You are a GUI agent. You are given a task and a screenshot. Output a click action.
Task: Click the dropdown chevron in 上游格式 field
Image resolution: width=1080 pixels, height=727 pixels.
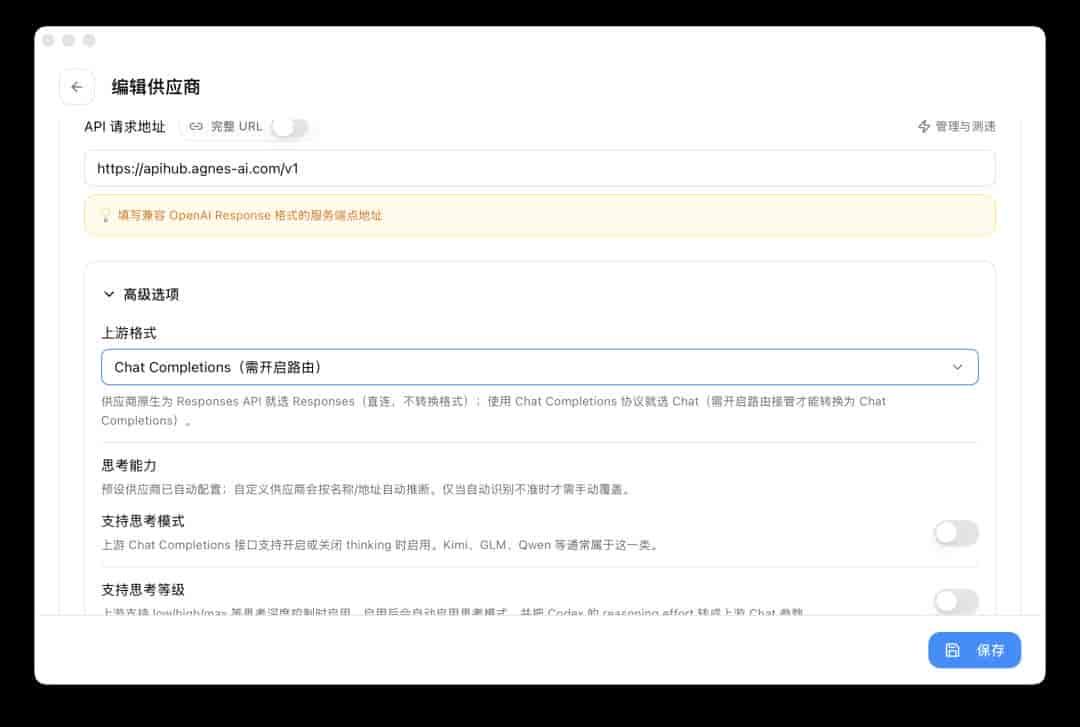click(x=957, y=367)
